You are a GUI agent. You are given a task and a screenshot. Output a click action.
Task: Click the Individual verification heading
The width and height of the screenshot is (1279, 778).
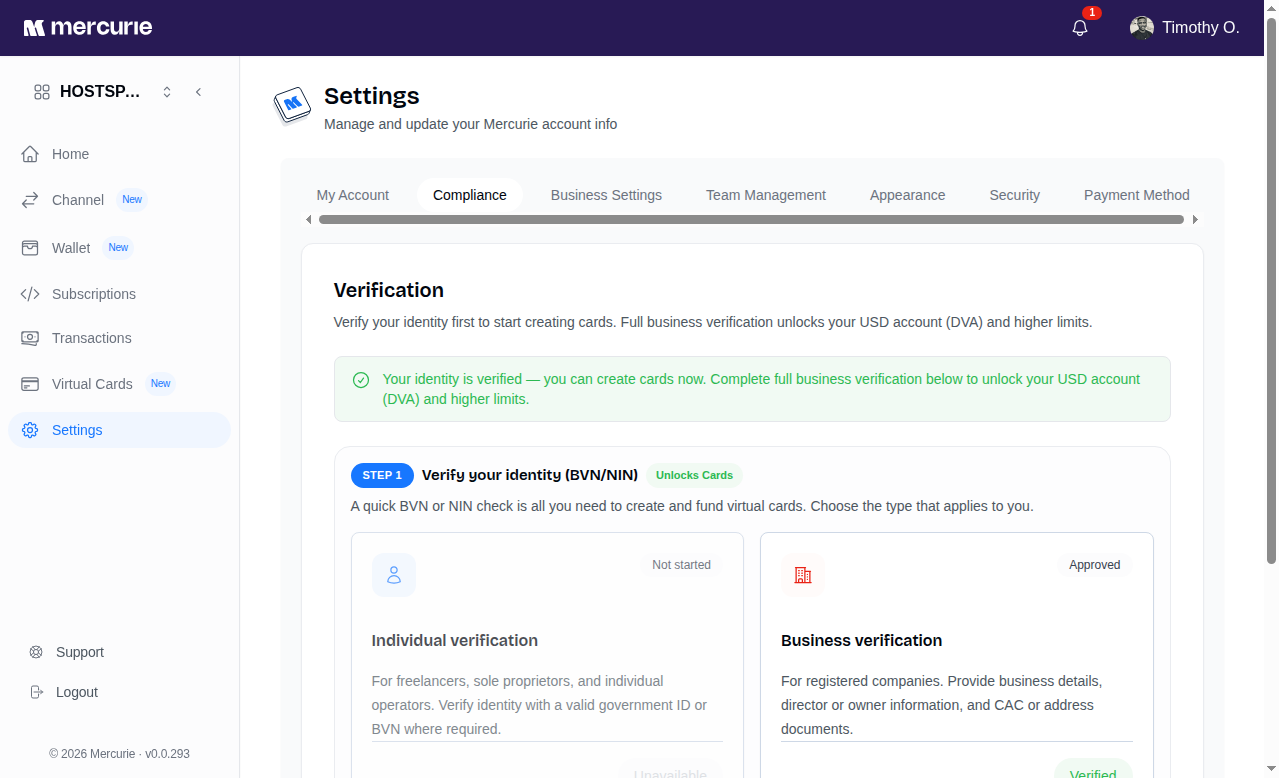pyautogui.click(x=455, y=640)
